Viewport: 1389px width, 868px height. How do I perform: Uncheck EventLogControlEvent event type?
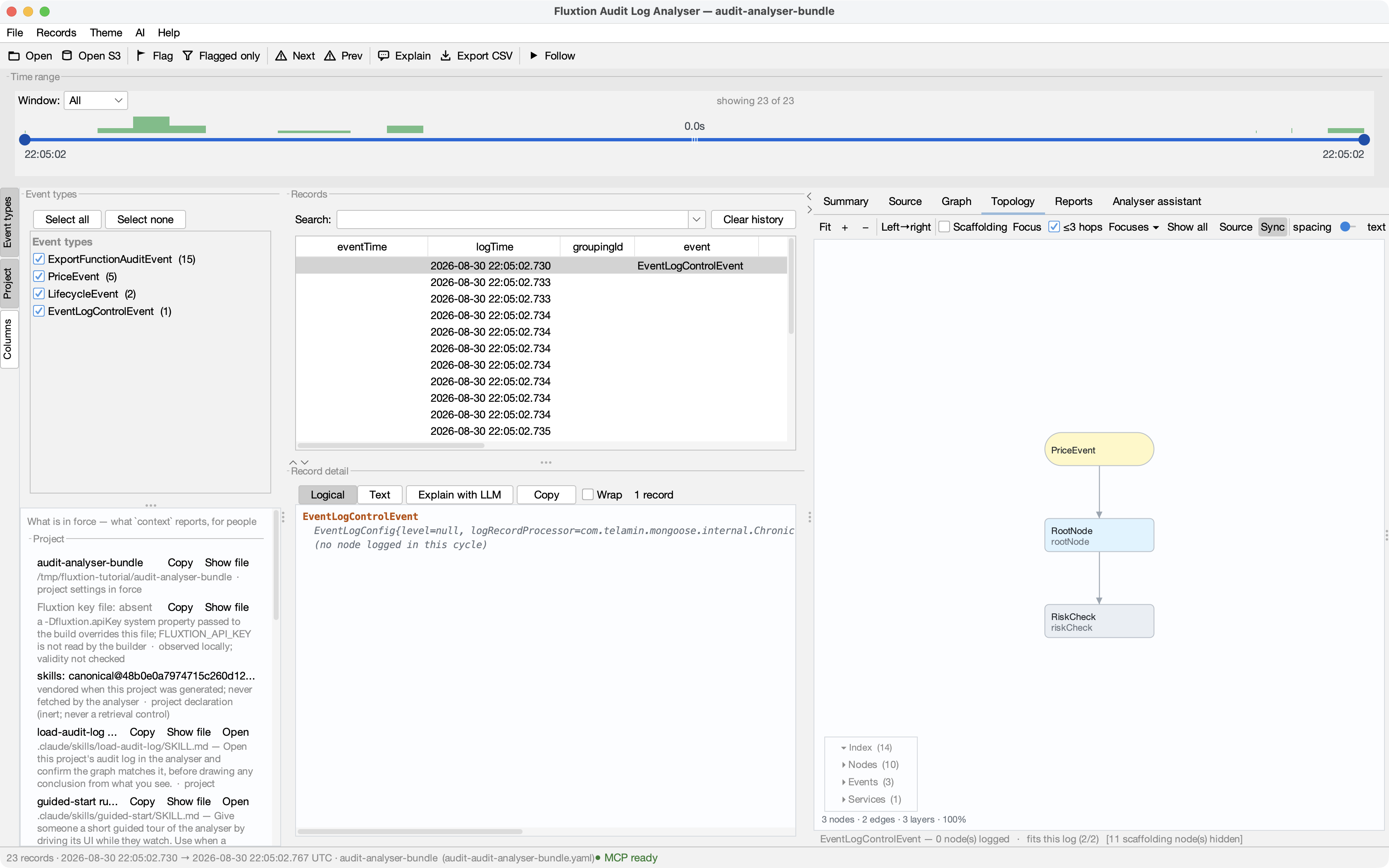[x=39, y=311]
